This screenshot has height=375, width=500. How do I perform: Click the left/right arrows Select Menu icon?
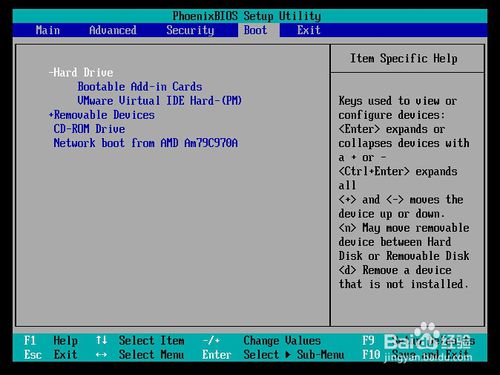pyautogui.click(x=101, y=355)
